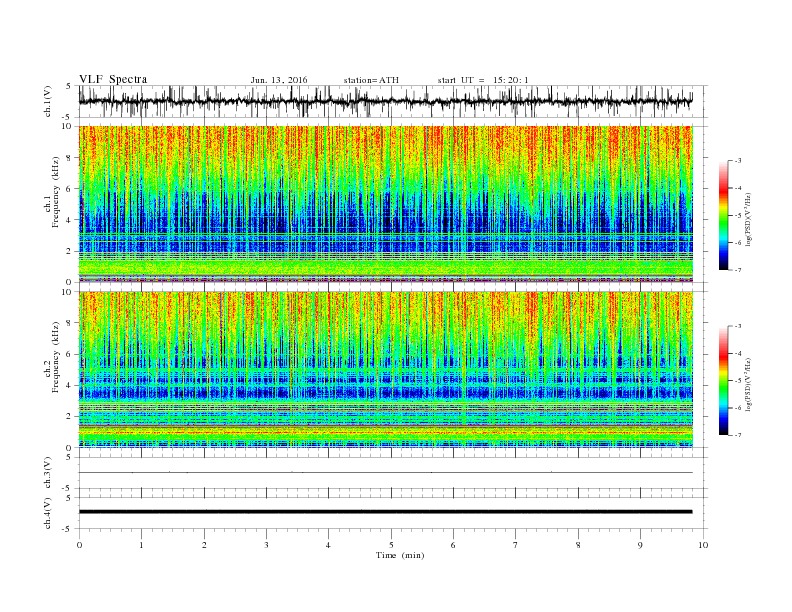Click the '-3' value on ch.1 colorbar
The image size is (792, 612).
pos(738,161)
